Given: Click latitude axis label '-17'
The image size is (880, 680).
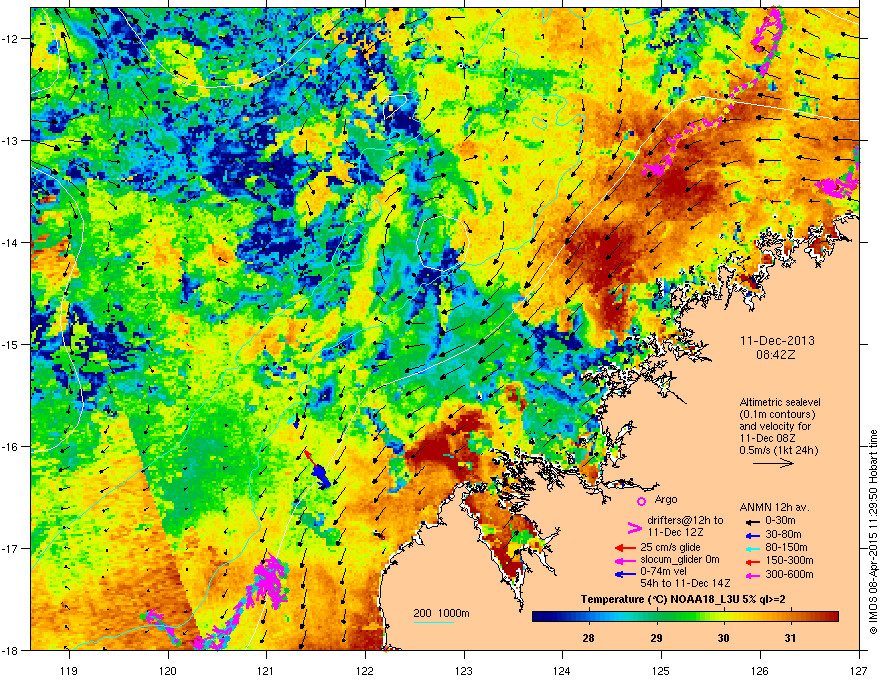Looking at the screenshot, I should click(10, 548).
